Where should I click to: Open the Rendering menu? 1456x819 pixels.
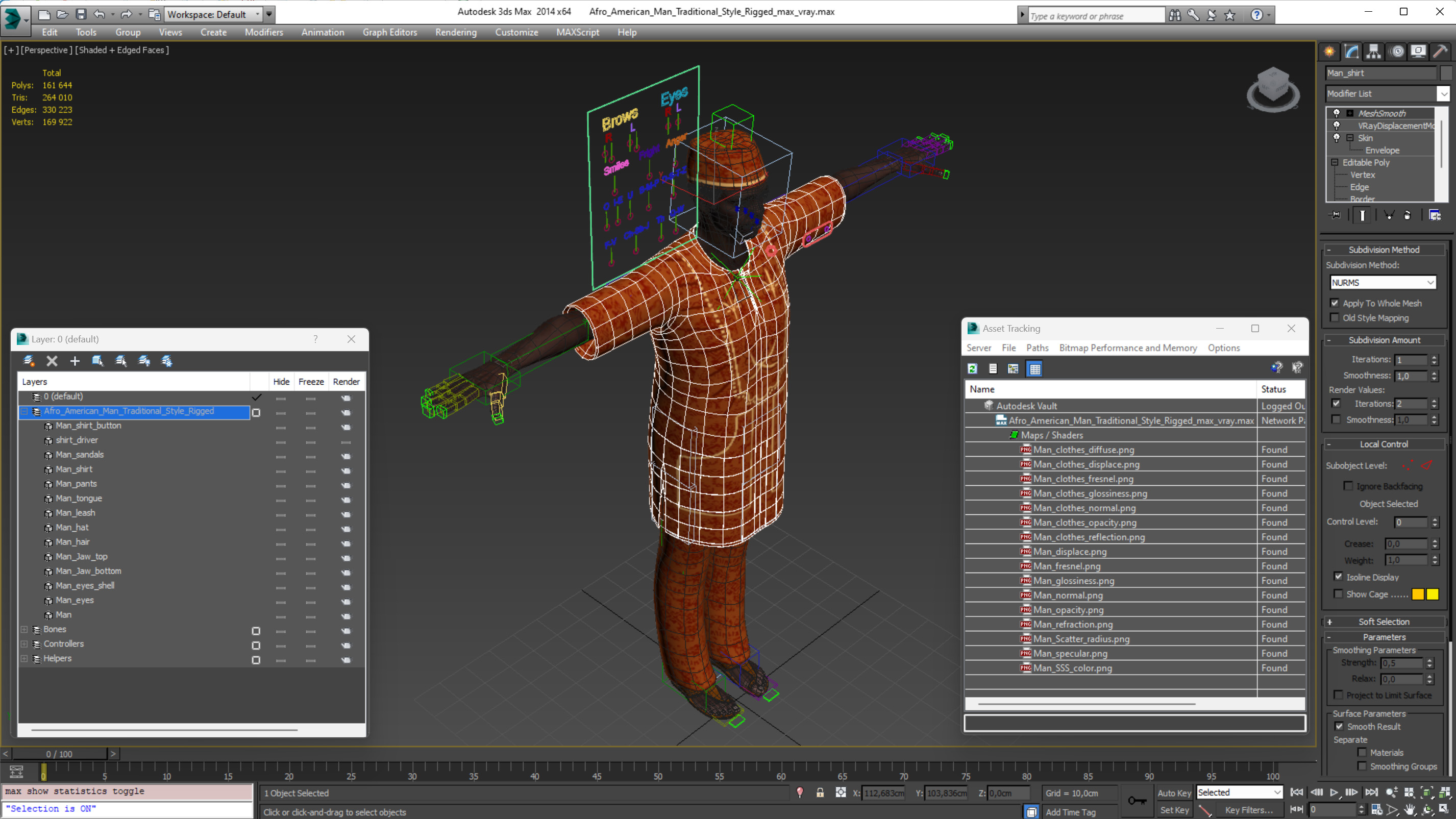(456, 32)
